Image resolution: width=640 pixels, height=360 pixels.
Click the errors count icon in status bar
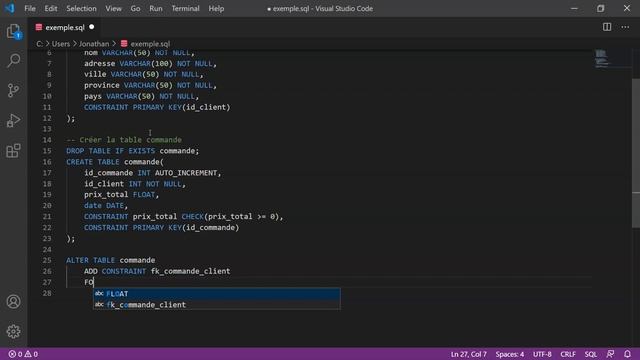15,354
